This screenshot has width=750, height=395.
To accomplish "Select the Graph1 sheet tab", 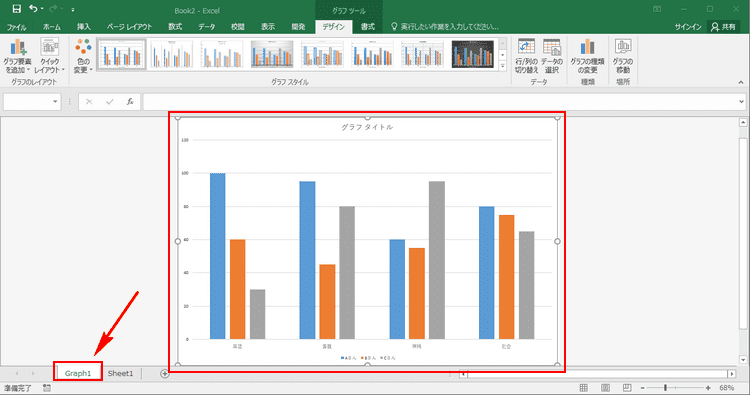I will [77, 373].
